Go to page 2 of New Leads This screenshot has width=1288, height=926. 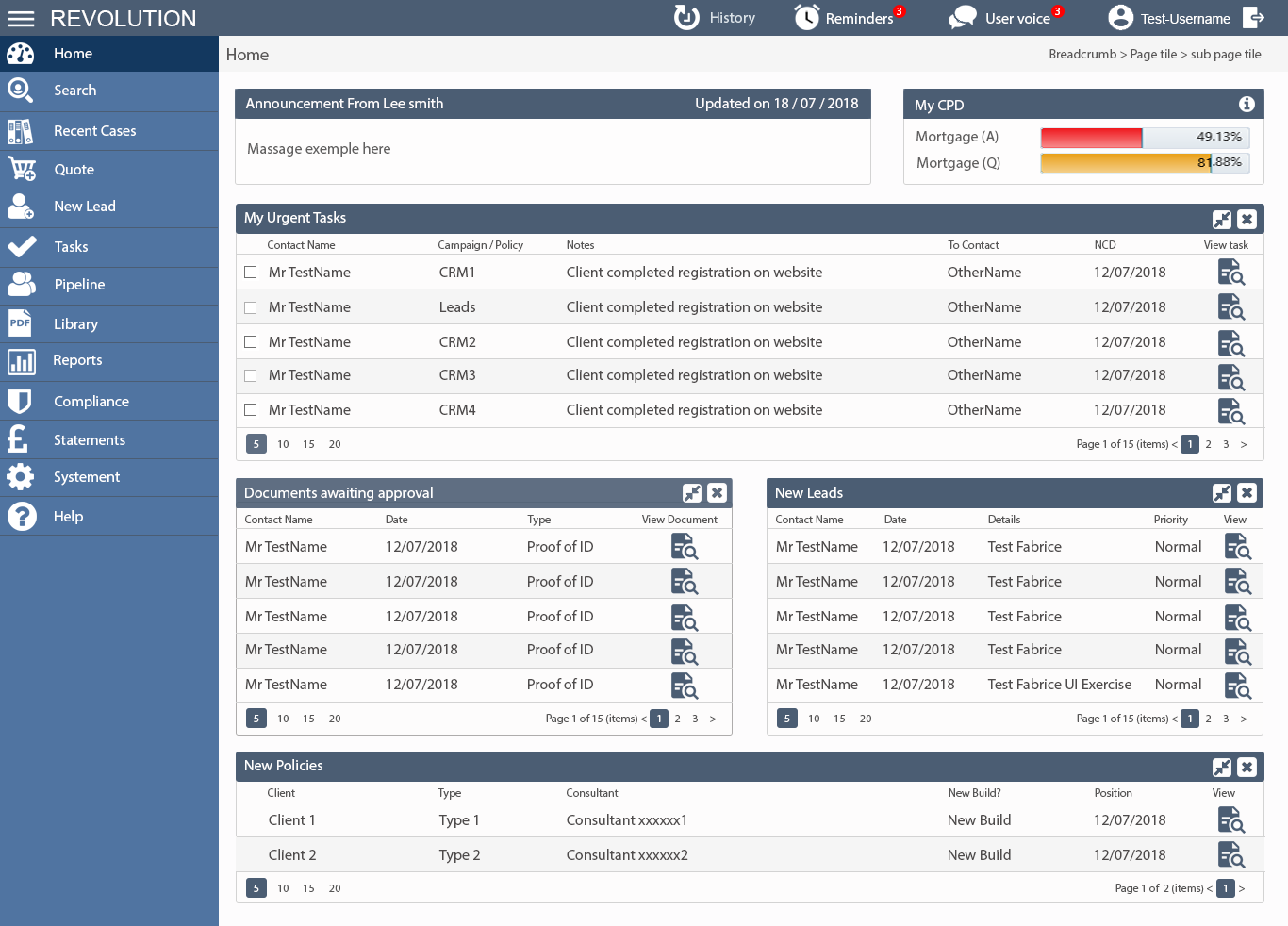click(1208, 719)
